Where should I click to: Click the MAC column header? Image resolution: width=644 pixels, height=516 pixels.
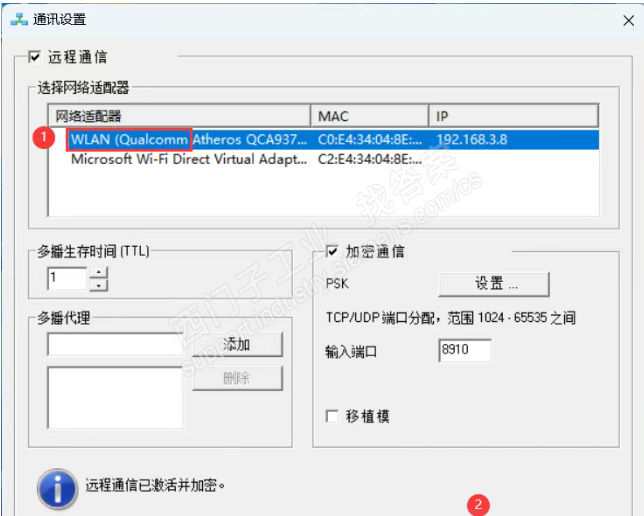pyautogui.click(x=370, y=116)
